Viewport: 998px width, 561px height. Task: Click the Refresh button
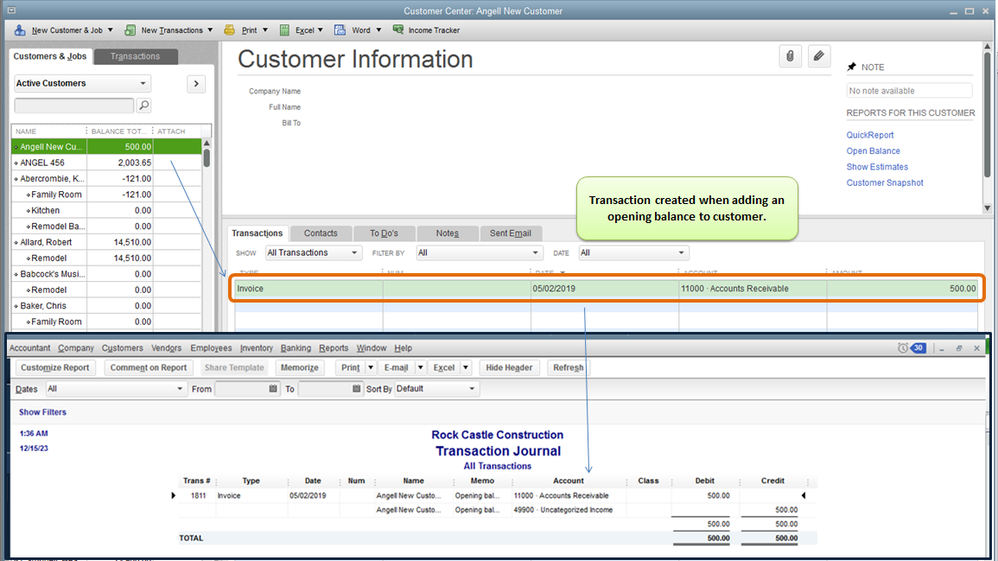point(568,367)
